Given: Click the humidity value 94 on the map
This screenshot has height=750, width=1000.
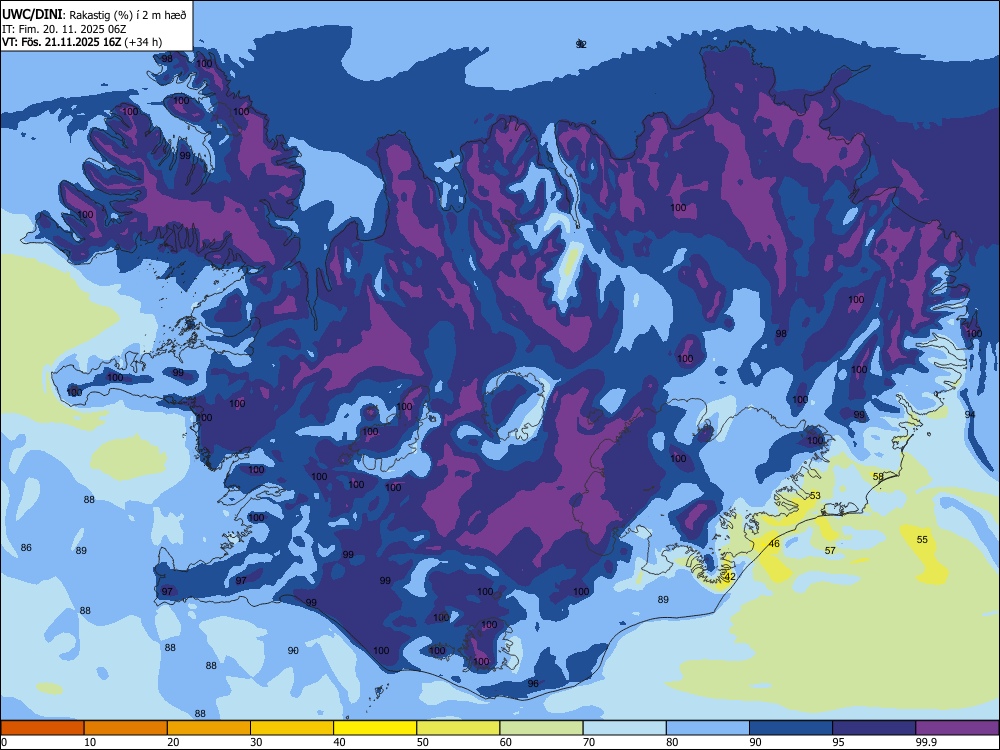Looking at the screenshot, I should [x=970, y=415].
